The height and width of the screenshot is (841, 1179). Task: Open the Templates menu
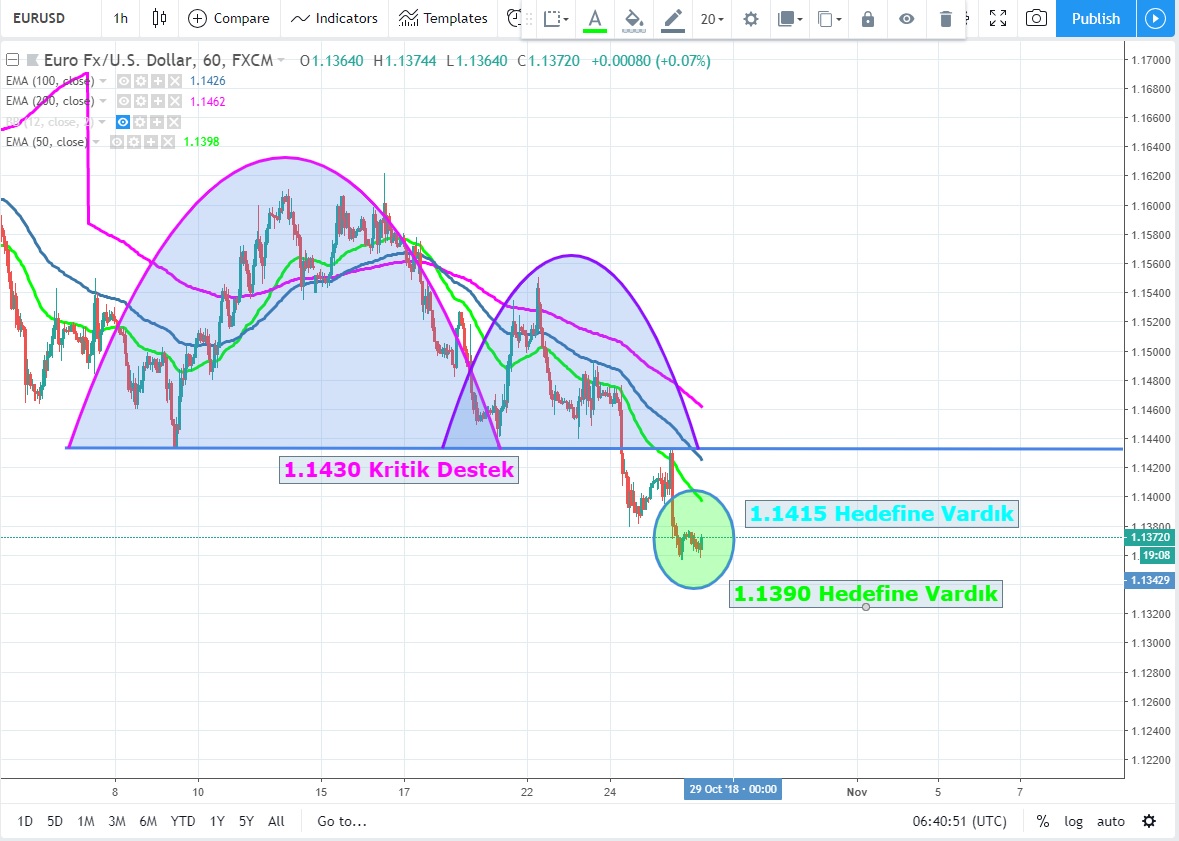tap(443, 18)
